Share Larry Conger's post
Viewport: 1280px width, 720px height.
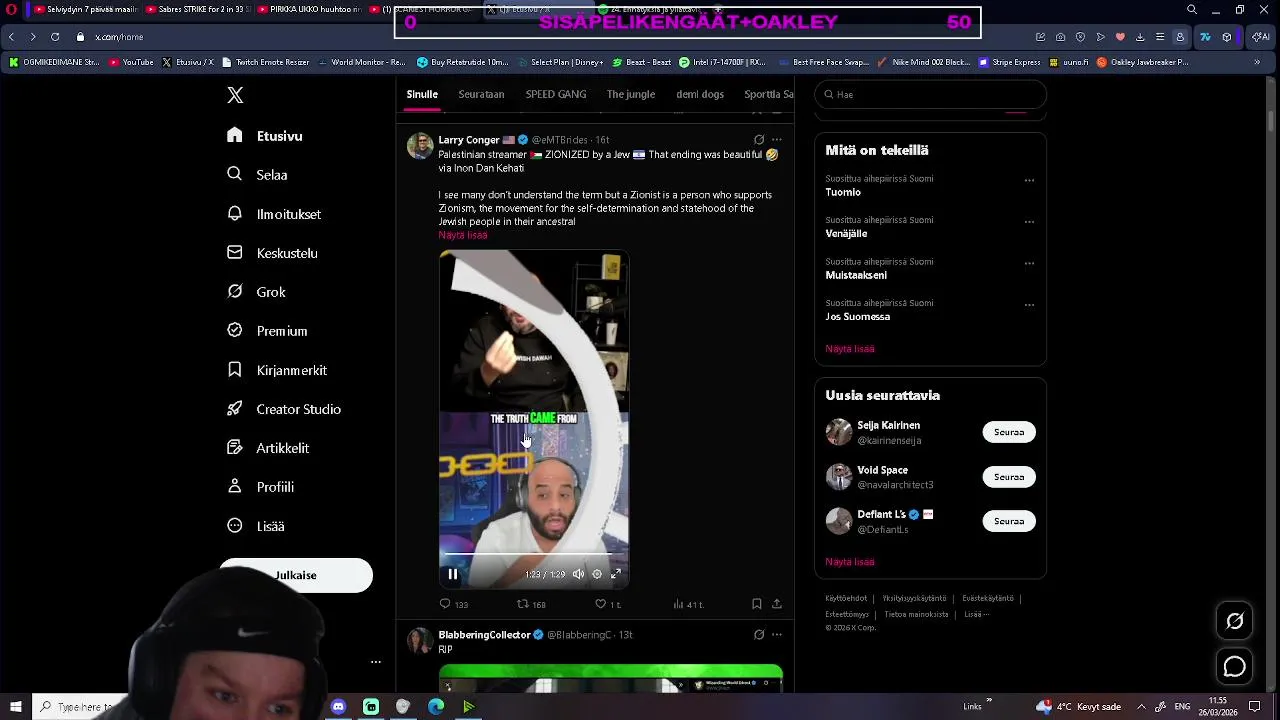(777, 604)
